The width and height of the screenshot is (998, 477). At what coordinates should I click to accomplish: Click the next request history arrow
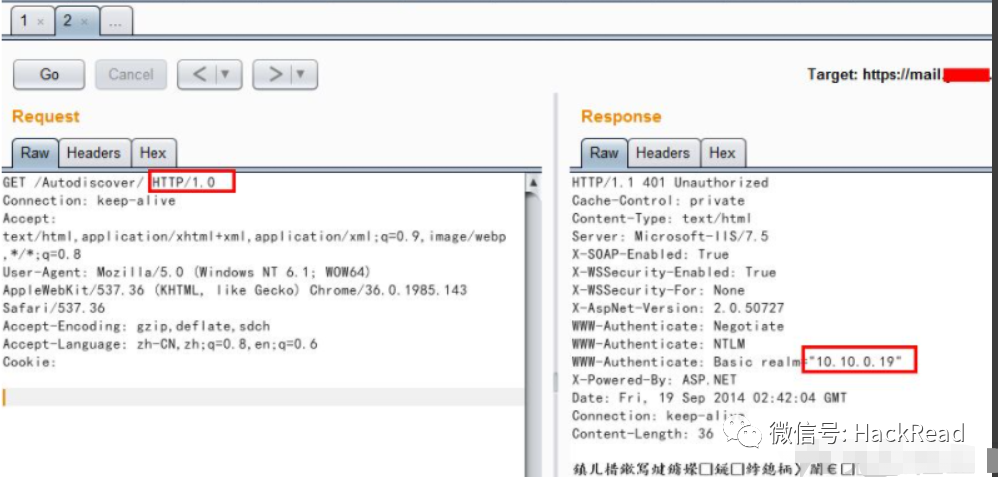273,74
